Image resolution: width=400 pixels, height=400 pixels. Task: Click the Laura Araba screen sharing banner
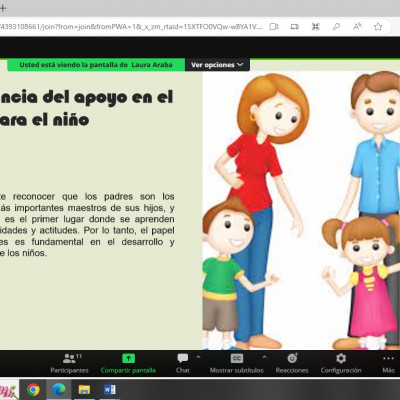pos(96,65)
